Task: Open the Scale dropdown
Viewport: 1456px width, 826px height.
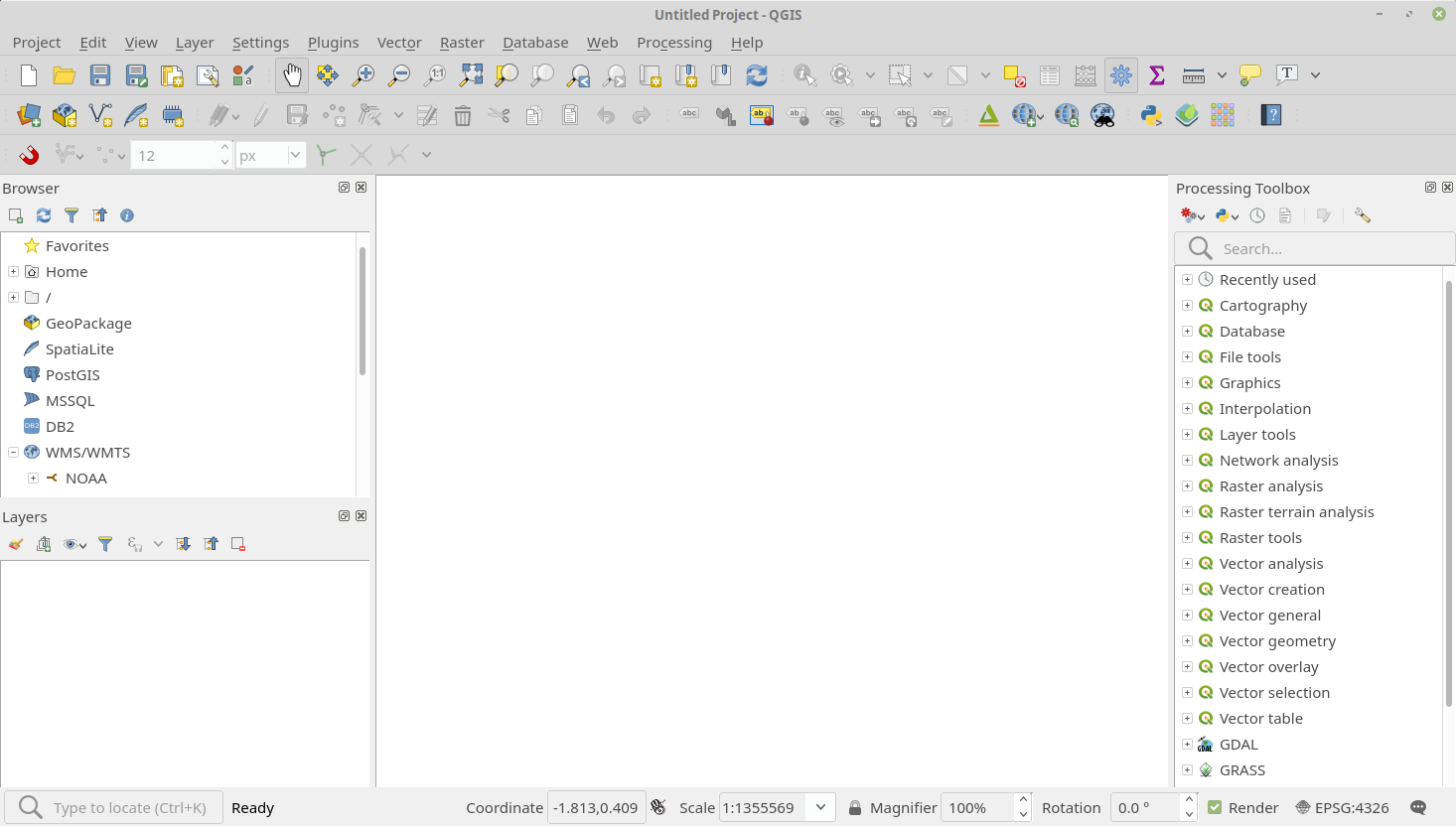Action: pyautogui.click(x=820, y=808)
